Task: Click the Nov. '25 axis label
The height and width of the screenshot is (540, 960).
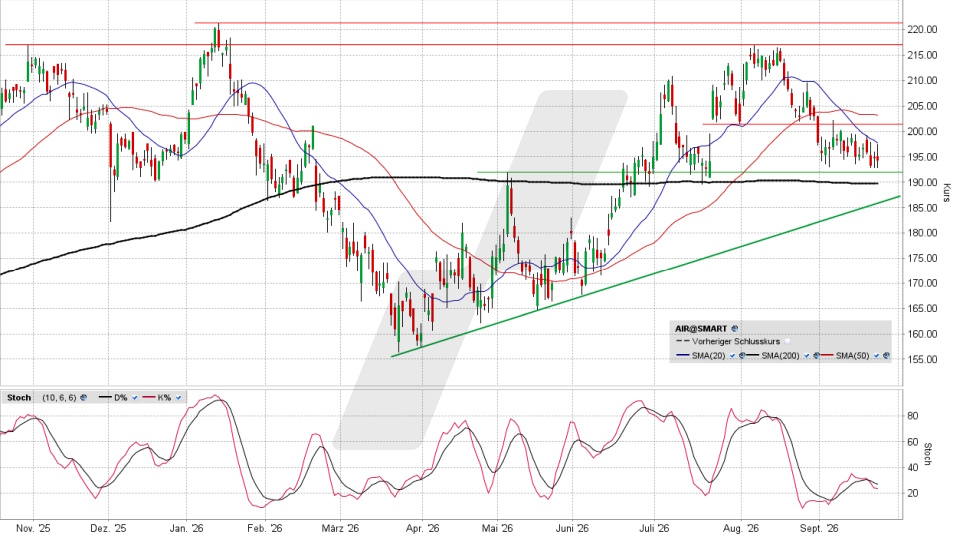Action: (x=33, y=528)
